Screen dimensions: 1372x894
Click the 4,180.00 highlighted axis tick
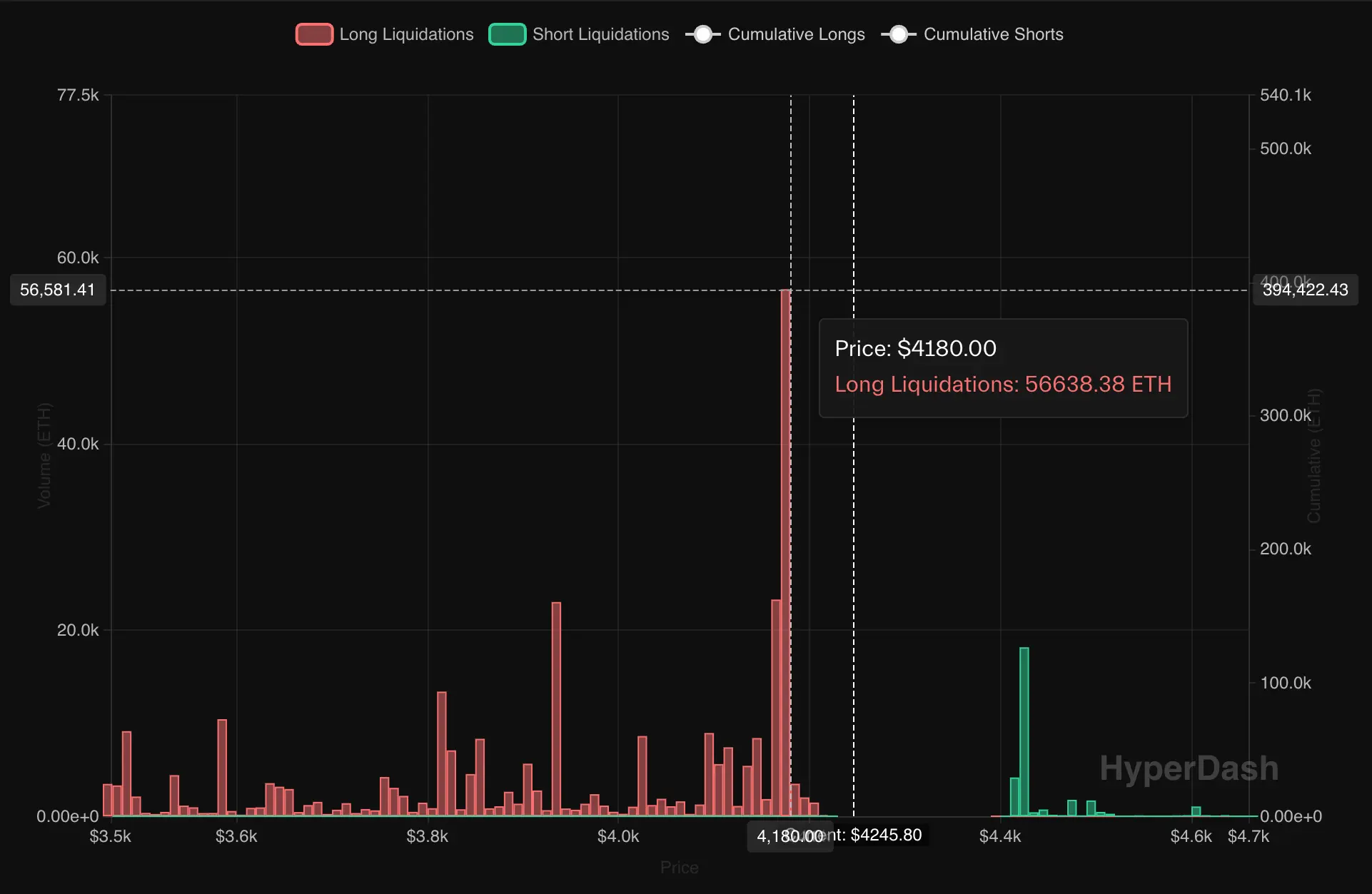[x=790, y=836]
